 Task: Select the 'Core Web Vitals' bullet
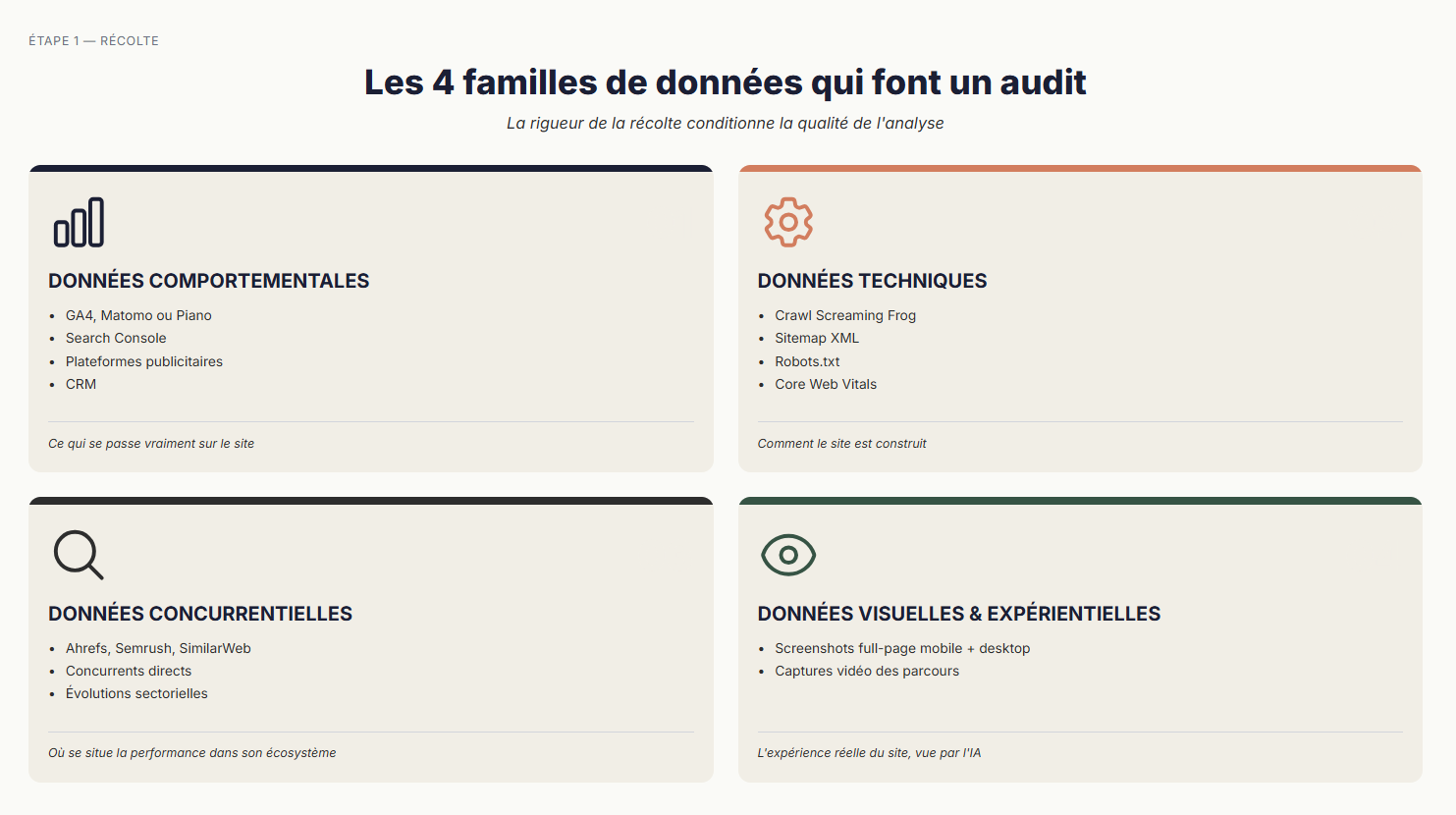click(x=826, y=384)
